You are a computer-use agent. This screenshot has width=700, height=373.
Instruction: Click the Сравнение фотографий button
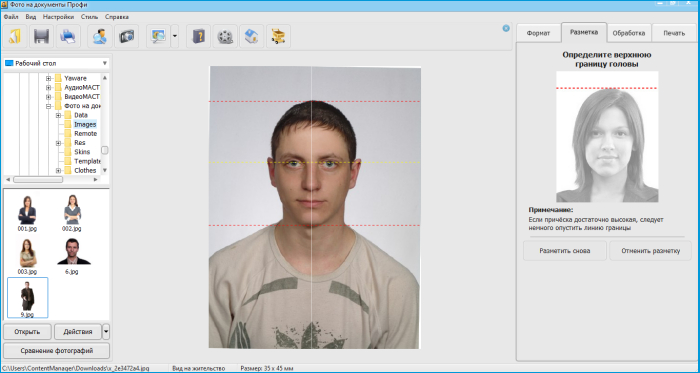click(57, 351)
